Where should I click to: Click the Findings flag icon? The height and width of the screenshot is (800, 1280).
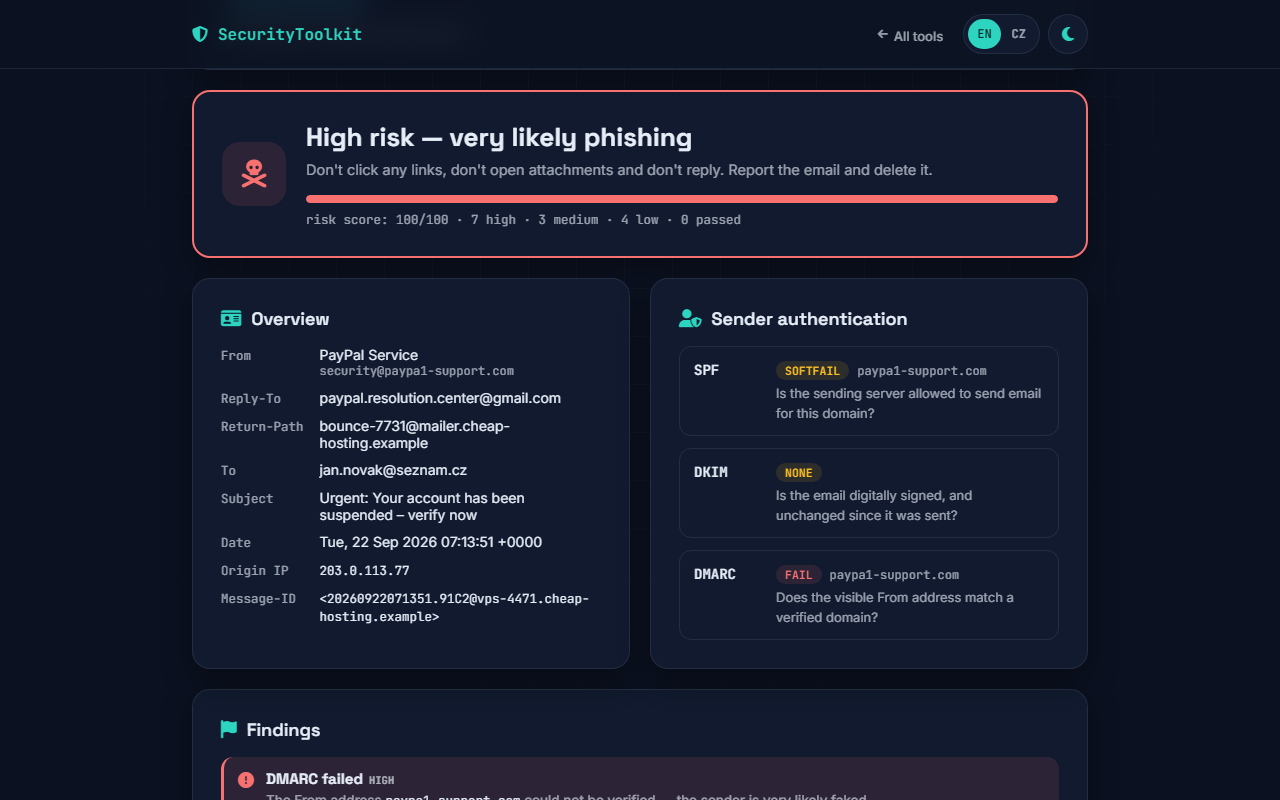coord(229,730)
